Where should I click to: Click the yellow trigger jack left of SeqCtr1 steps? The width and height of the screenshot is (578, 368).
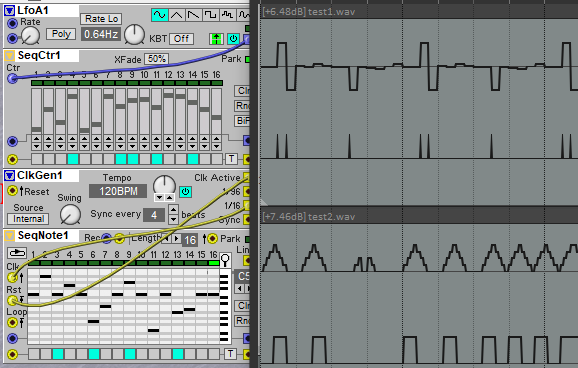point(13,159)
